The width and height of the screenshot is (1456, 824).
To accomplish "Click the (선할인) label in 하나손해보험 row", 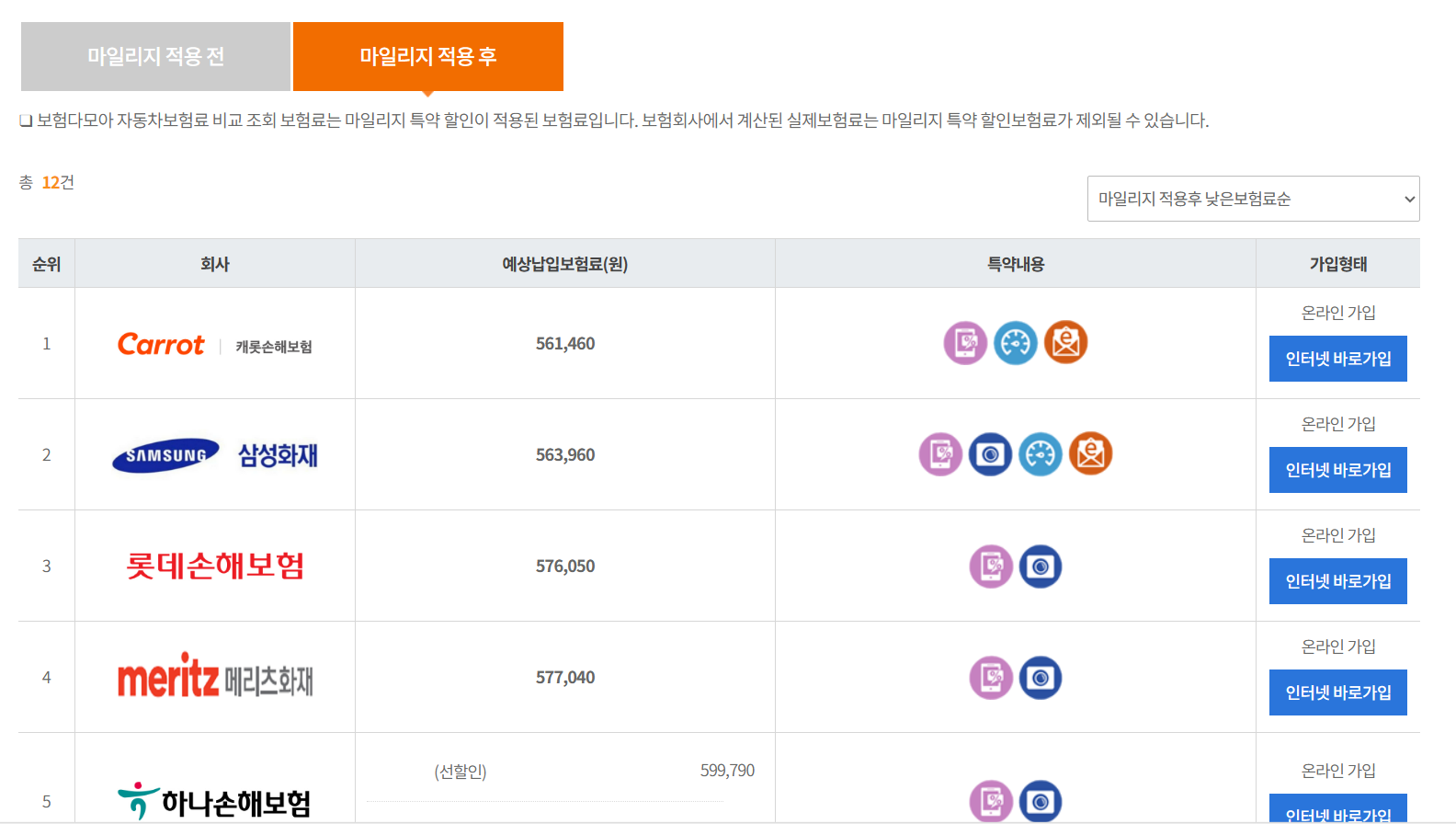I will tap(461, 772).
